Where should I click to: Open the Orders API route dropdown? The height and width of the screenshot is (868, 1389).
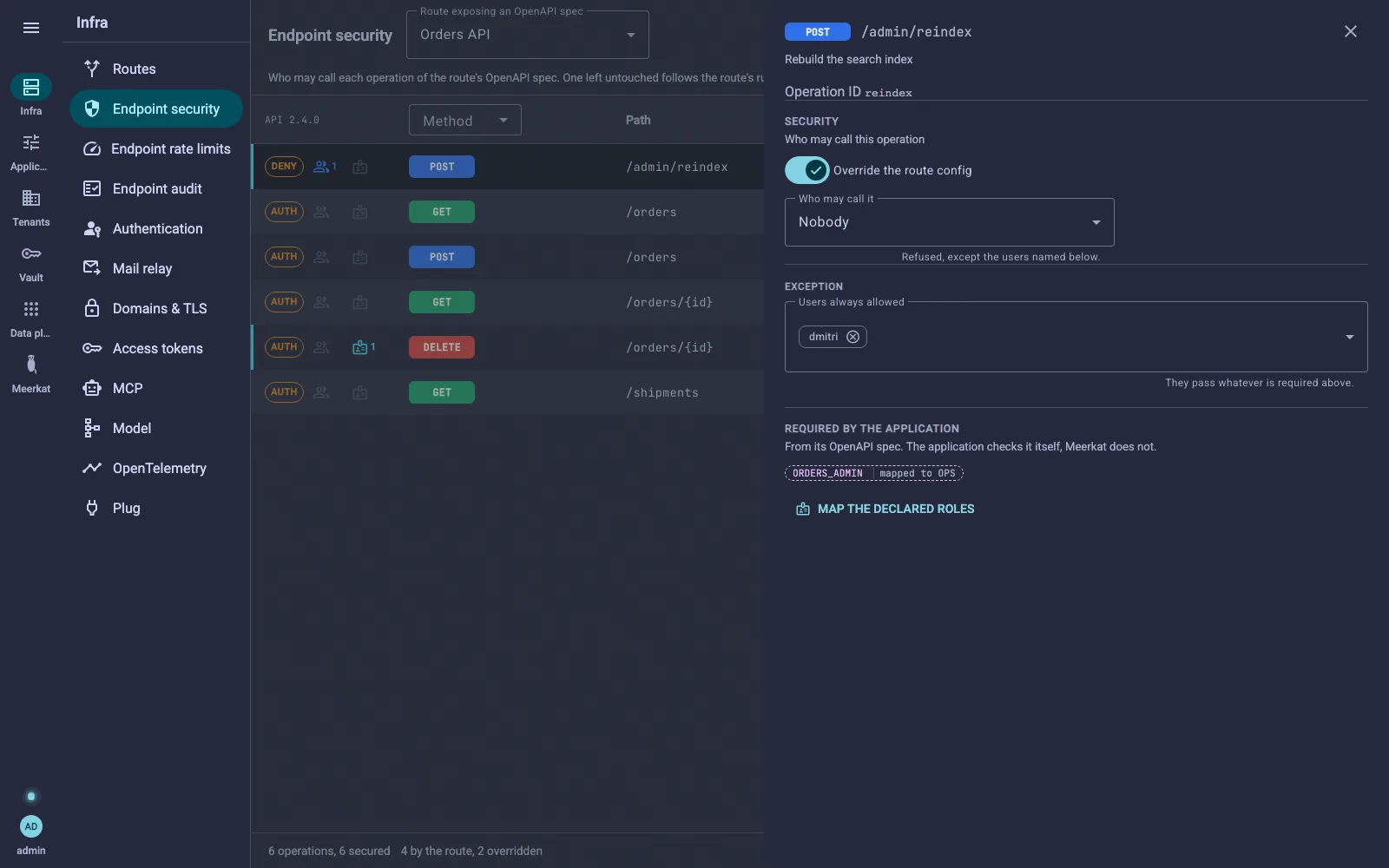tap(528, 35)
